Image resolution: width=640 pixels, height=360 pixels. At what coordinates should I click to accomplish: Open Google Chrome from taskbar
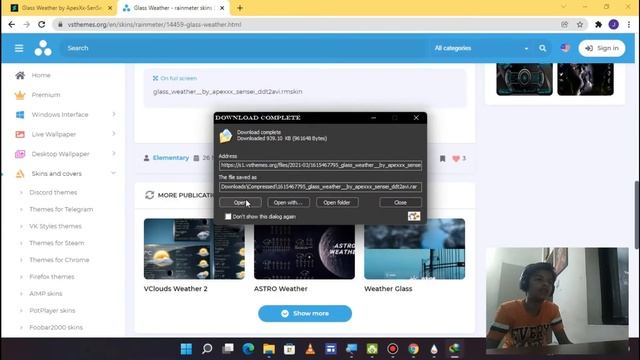pos(413,349)
